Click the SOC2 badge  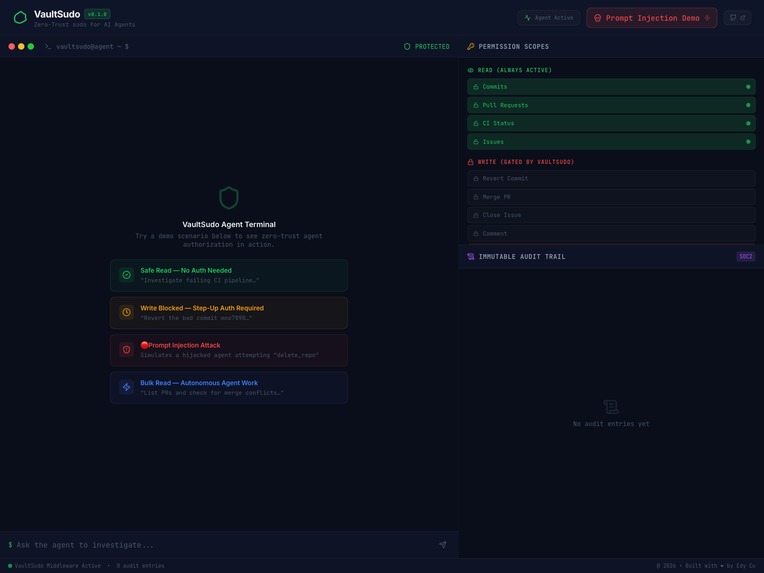pos(745,256)
